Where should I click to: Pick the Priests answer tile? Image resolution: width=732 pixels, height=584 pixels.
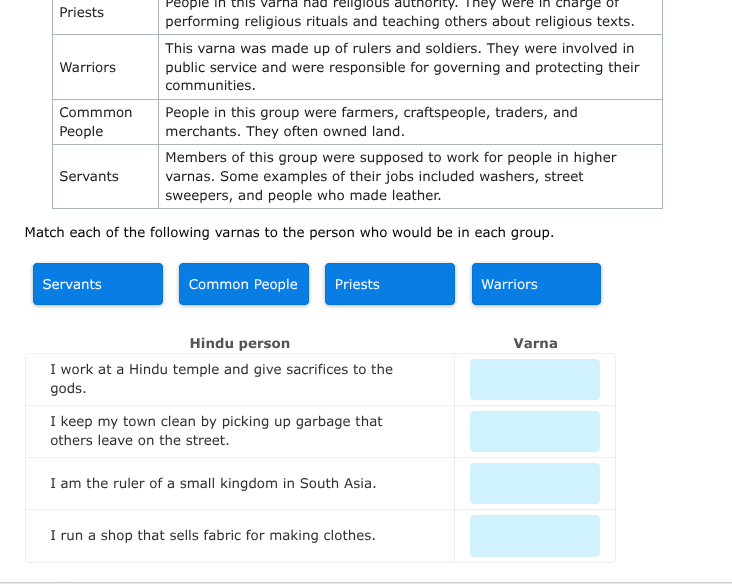coord(390,284)
